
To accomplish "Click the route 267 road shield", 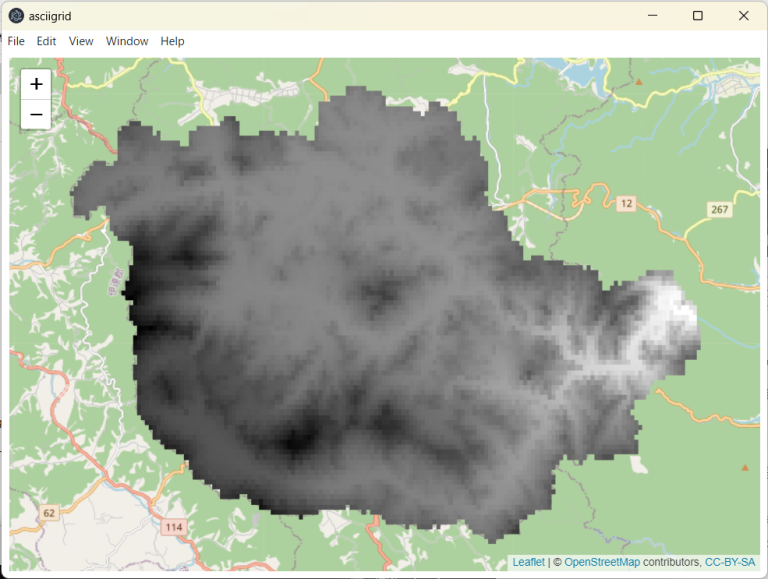I will pyautogui.click(x=719, y=209).
